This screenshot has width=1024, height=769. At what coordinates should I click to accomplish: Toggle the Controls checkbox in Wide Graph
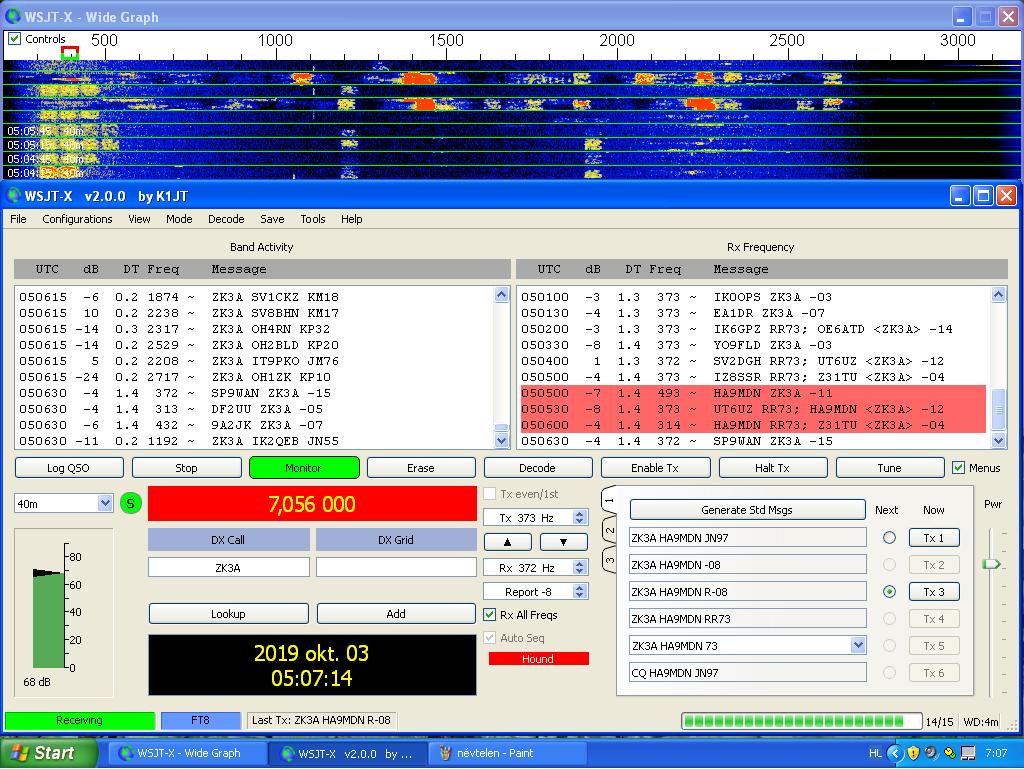(x=14, y=39)
